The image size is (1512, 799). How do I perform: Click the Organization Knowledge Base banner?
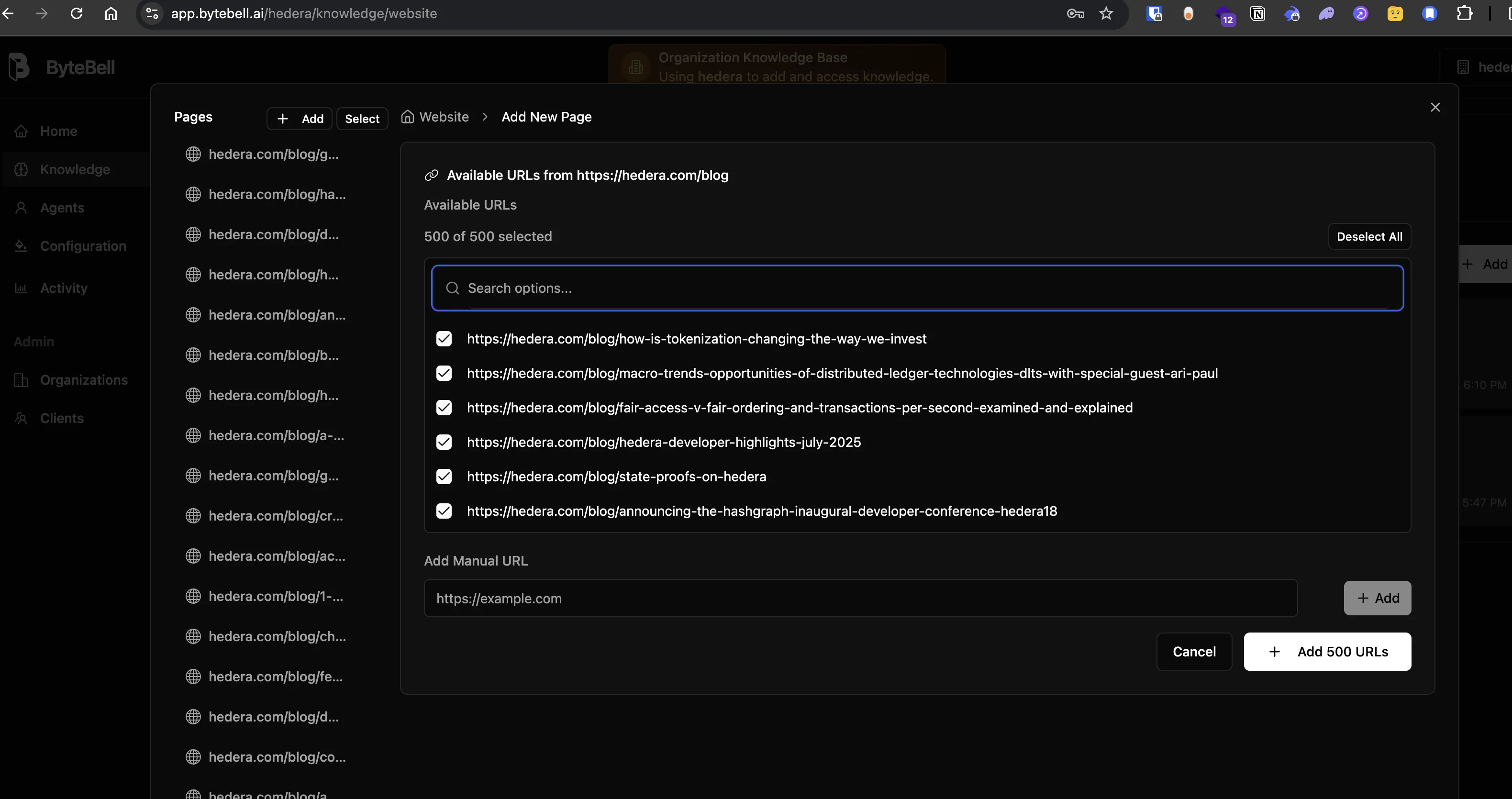[777, 65]
